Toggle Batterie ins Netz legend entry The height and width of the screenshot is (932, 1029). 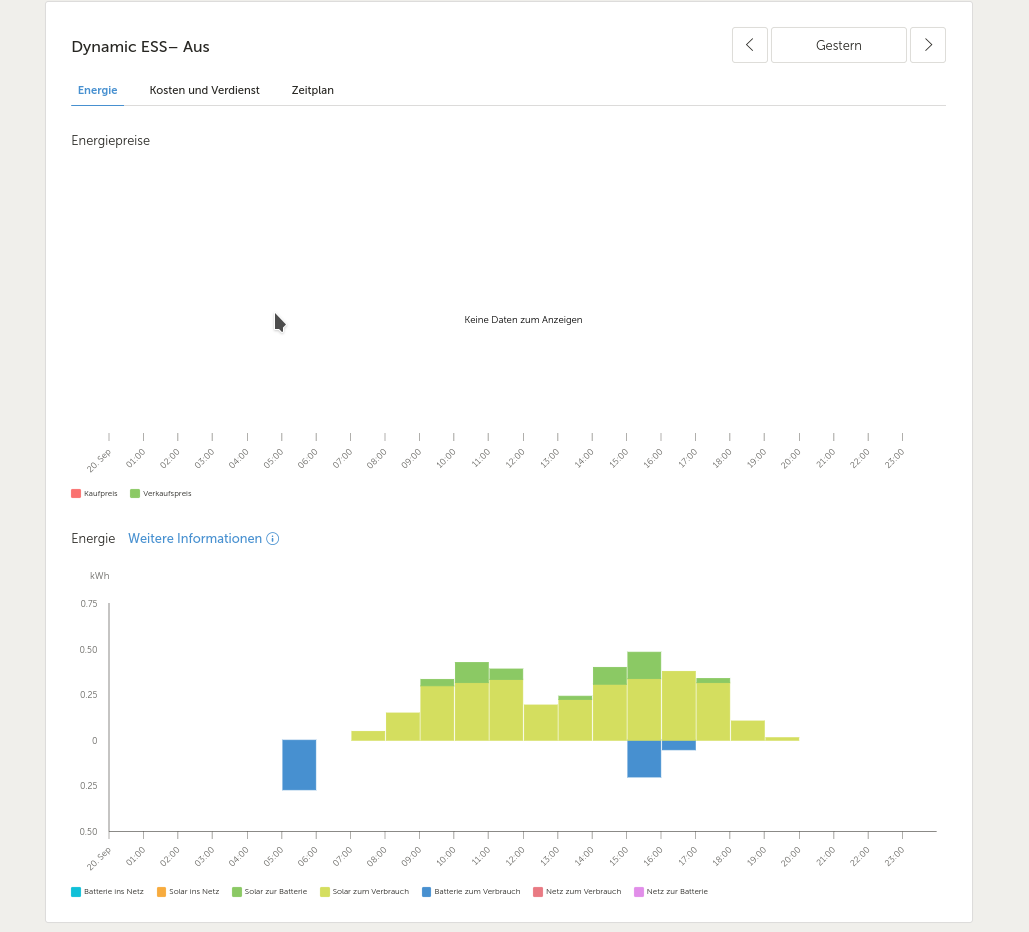pos(108,892)
